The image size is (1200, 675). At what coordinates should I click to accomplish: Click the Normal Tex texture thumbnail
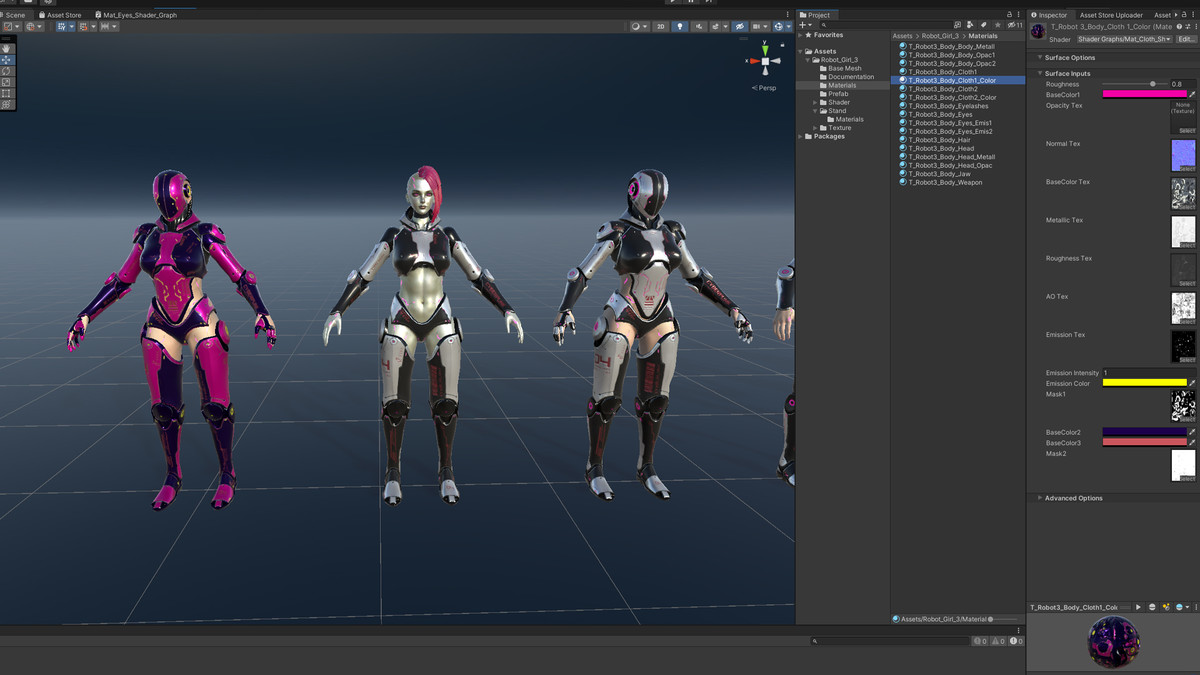click(1183, 155)
